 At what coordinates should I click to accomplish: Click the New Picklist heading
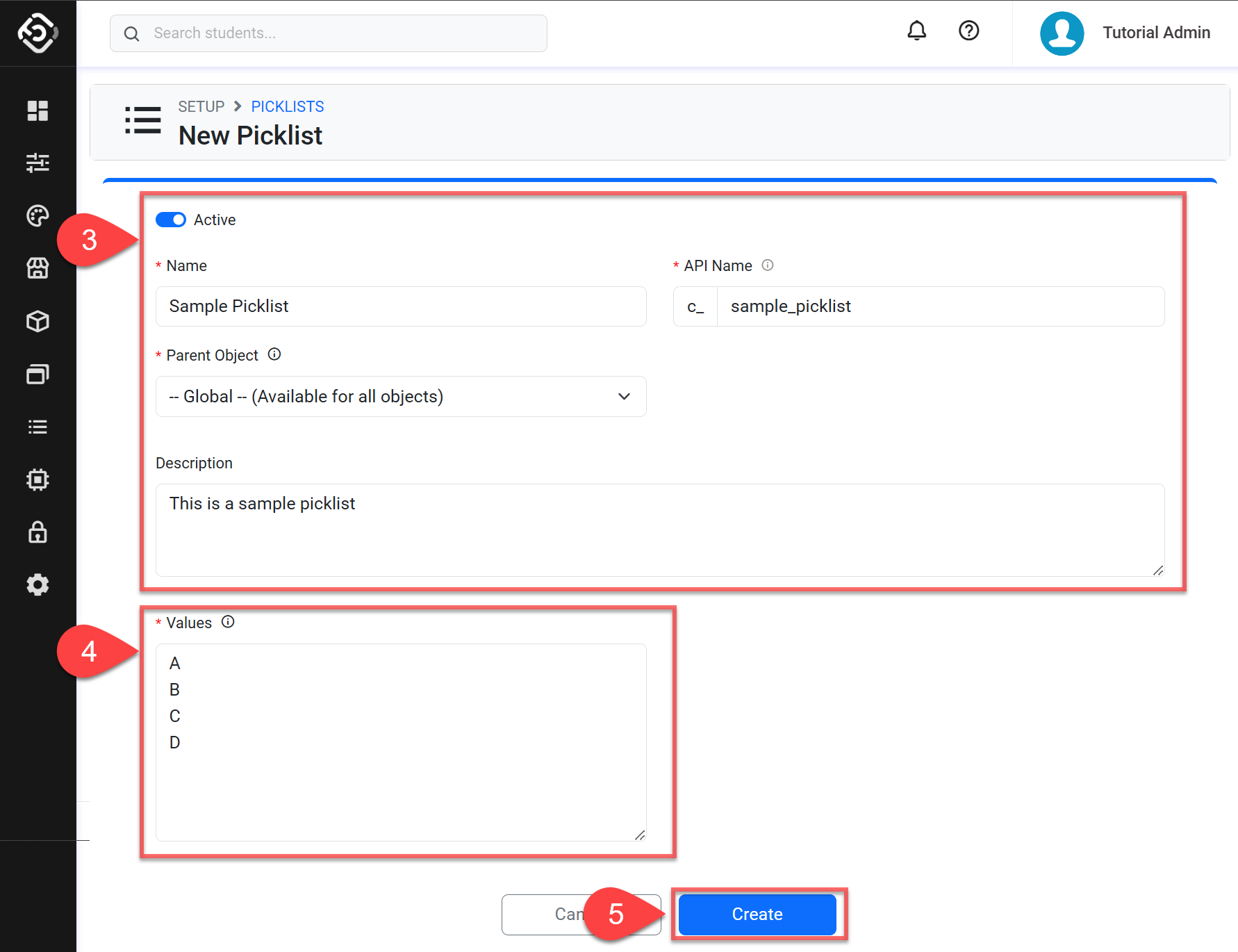point(250,136)
